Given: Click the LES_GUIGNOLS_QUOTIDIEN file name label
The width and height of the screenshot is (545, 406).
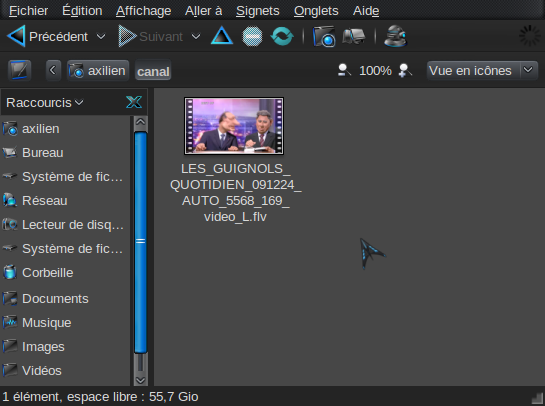Looking at the screenshot, I should click(236, 193).
